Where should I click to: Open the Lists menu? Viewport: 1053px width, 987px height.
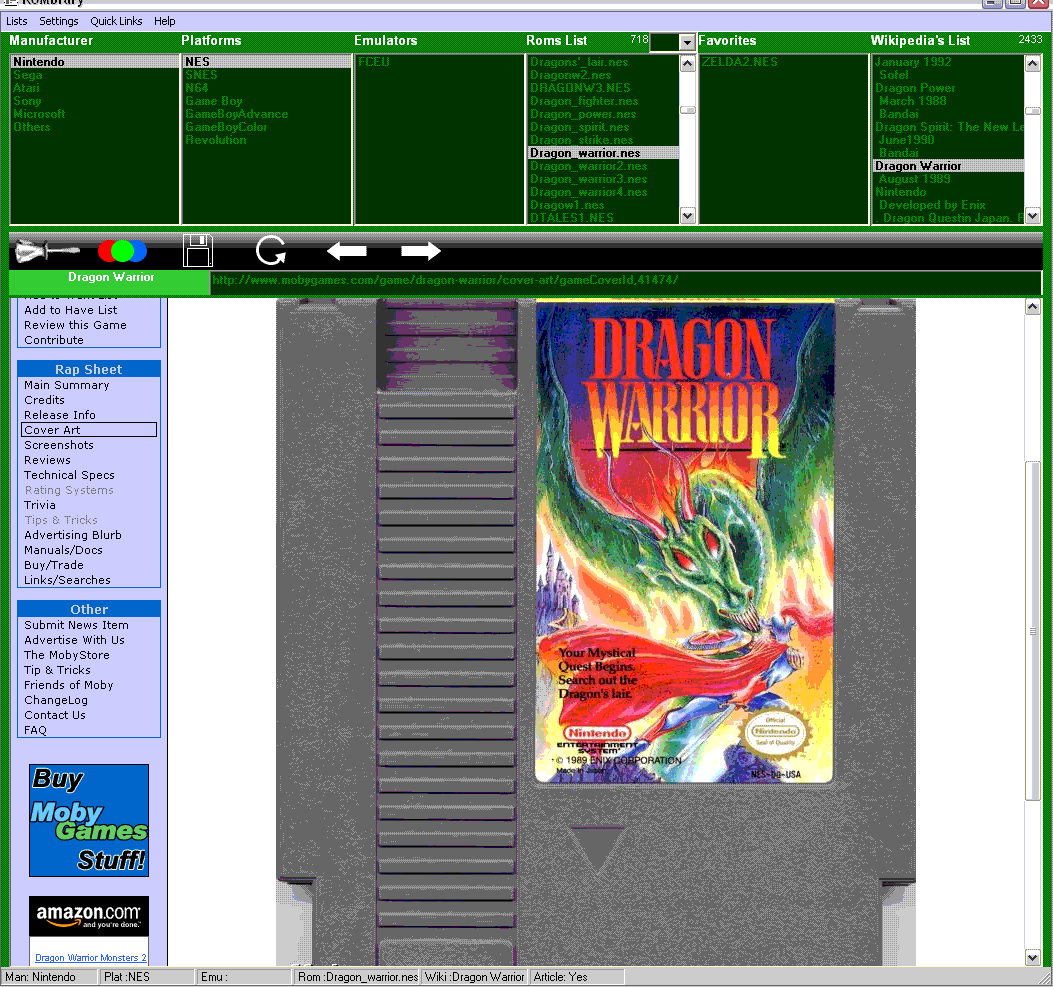(17, 21)
